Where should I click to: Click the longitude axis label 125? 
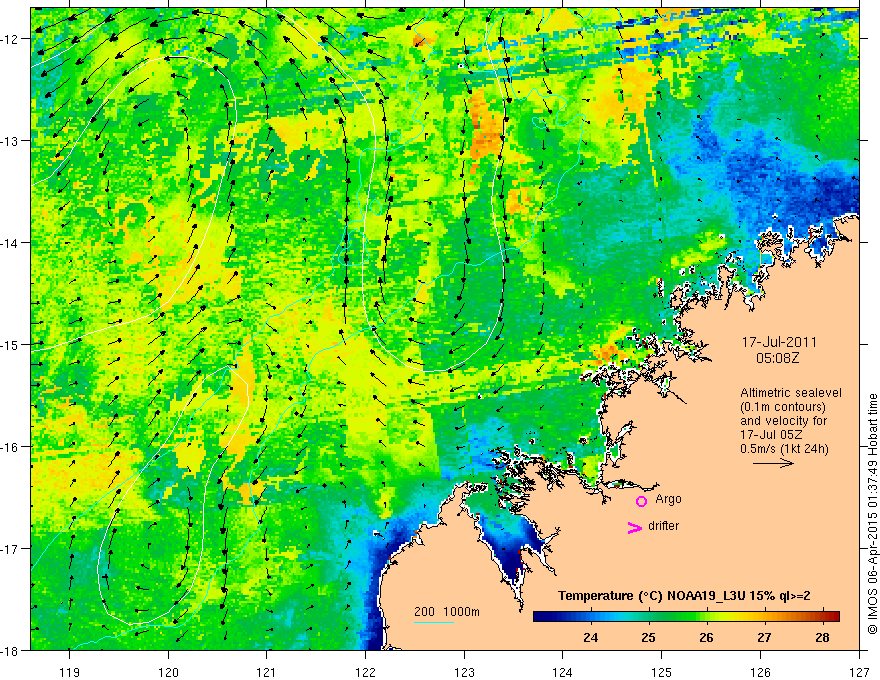pos(662,672)
